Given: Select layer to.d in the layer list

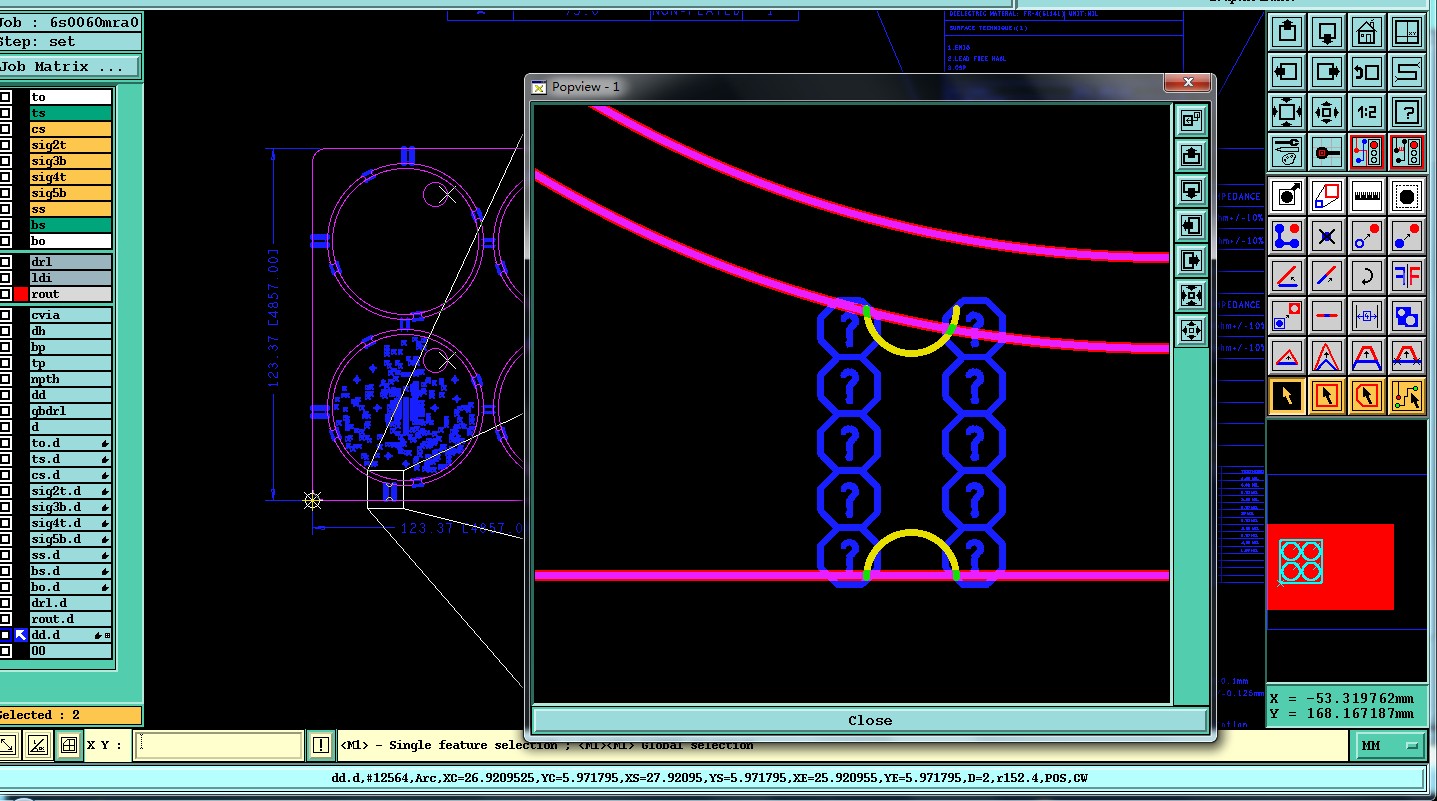Looking at the screenshot, I should click(70, 443).
